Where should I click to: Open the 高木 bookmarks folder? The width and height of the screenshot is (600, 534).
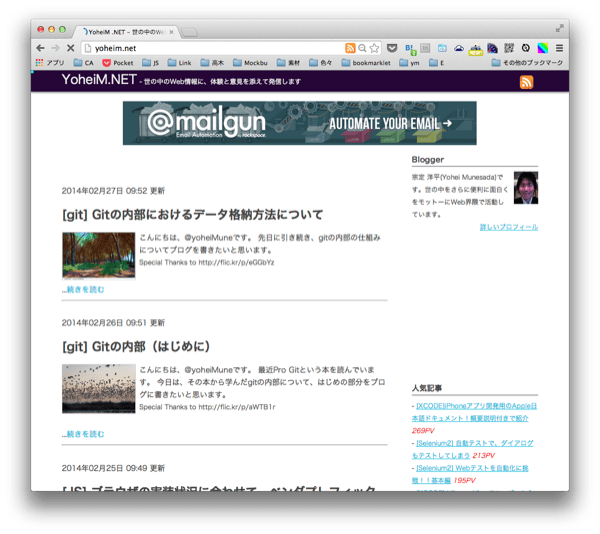coord(212,63)
